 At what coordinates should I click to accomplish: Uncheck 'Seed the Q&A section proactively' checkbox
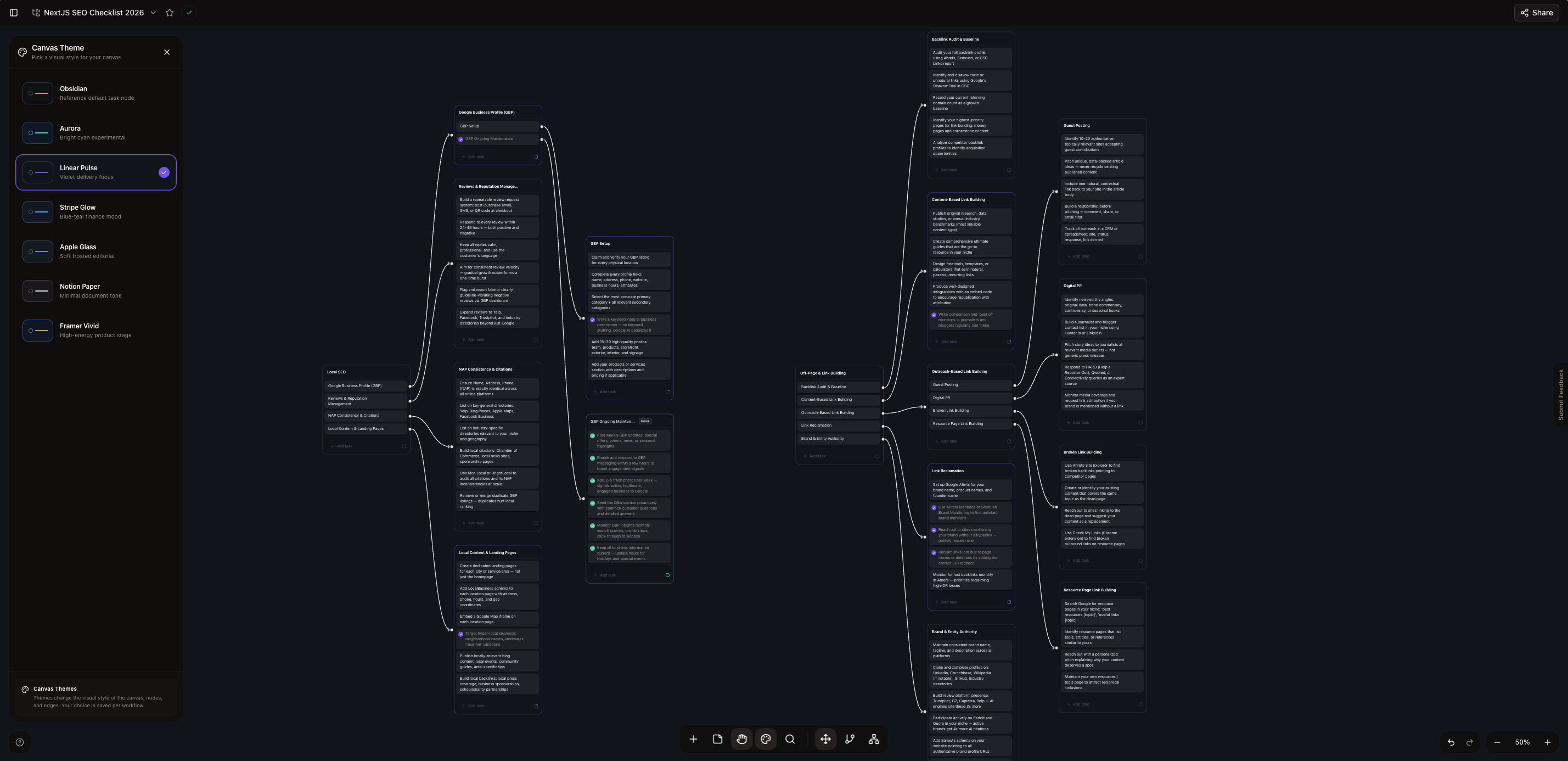click(592, 503)
